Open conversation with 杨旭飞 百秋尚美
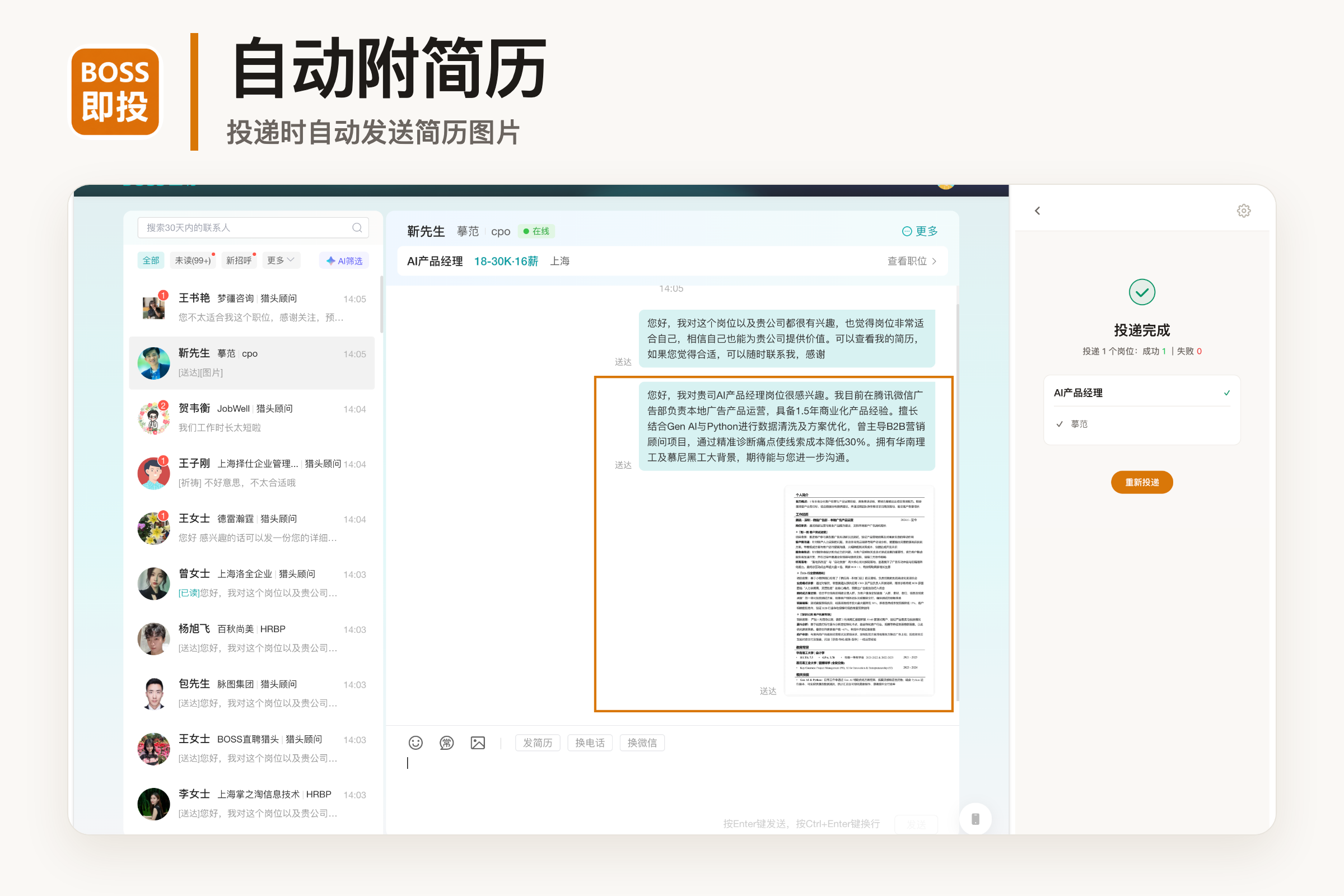The image size is (1344, 896). pos(252,638)
